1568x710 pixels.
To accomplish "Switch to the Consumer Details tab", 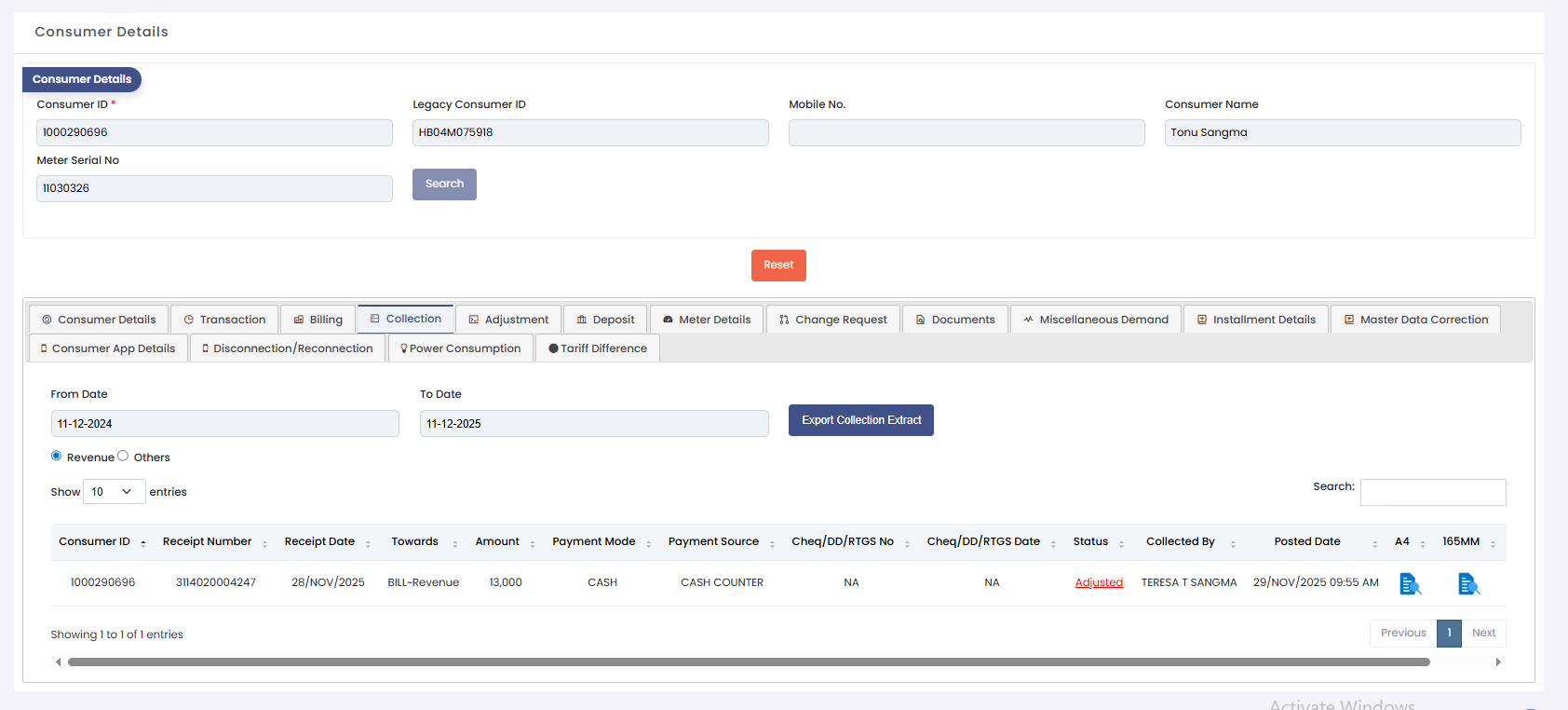I will point(99,320).
